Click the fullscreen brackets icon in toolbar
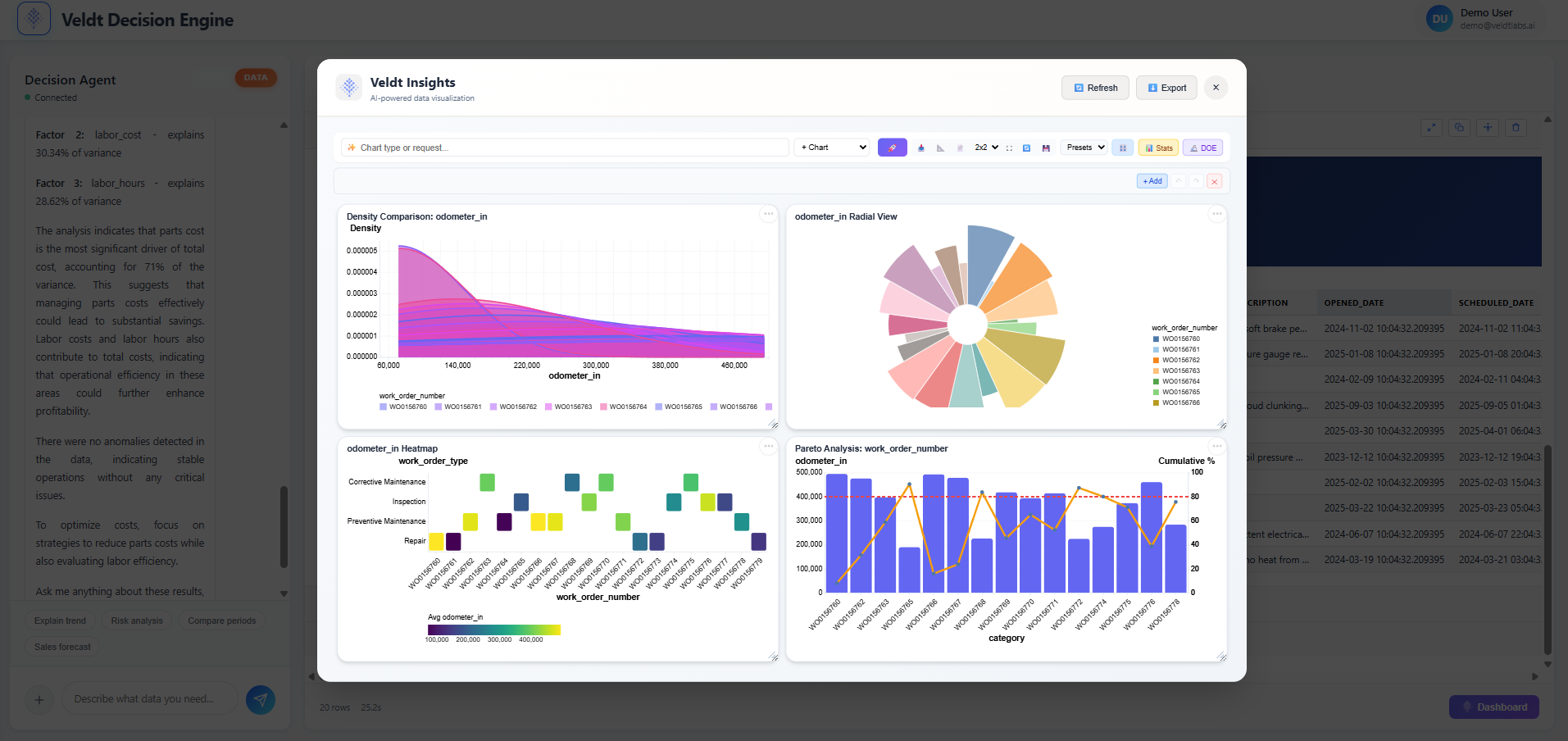1568x741 pixels. click(1009, 148)
